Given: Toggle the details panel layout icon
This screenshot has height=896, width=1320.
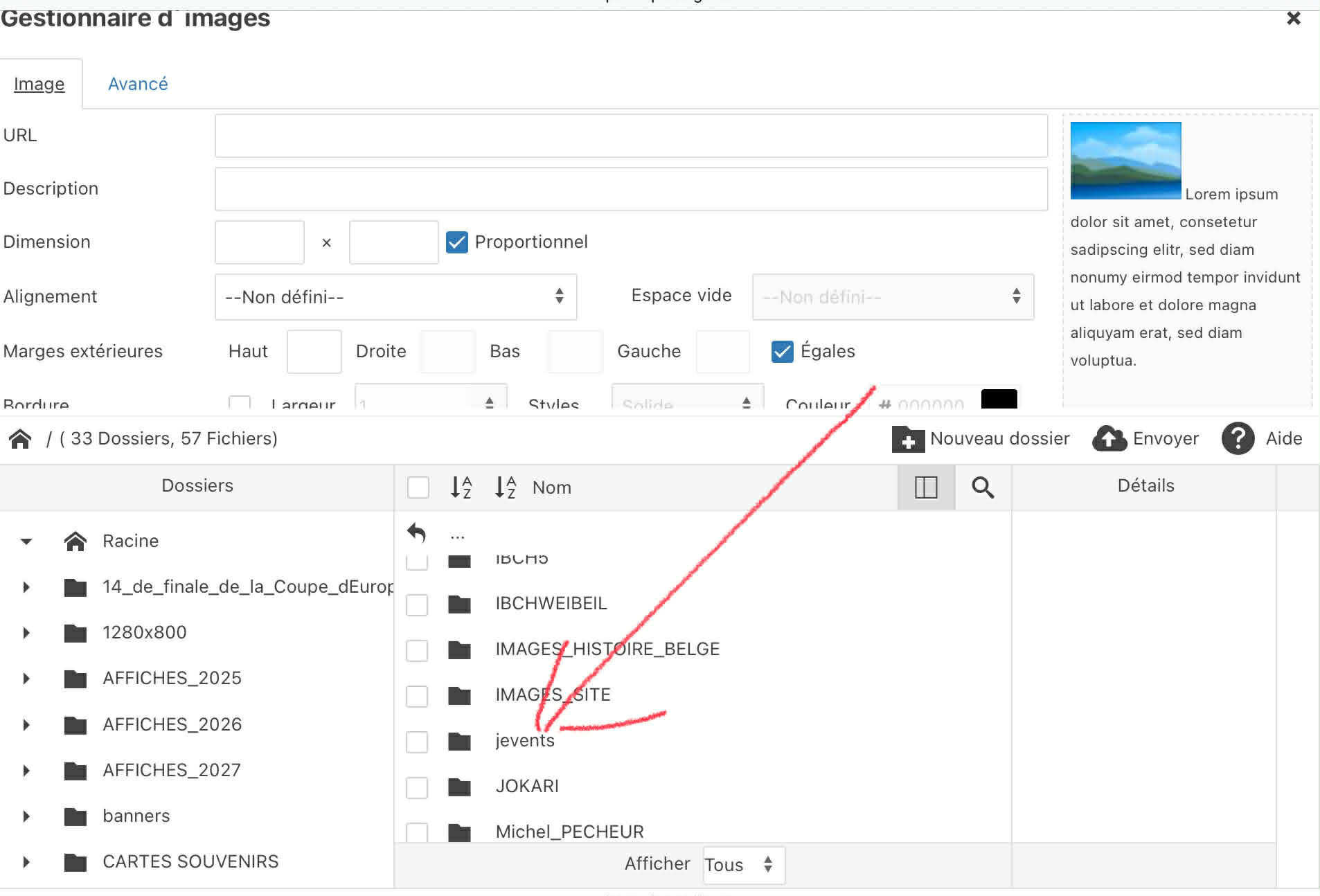Looking at the screenshot, I should (x=926, y=487).
